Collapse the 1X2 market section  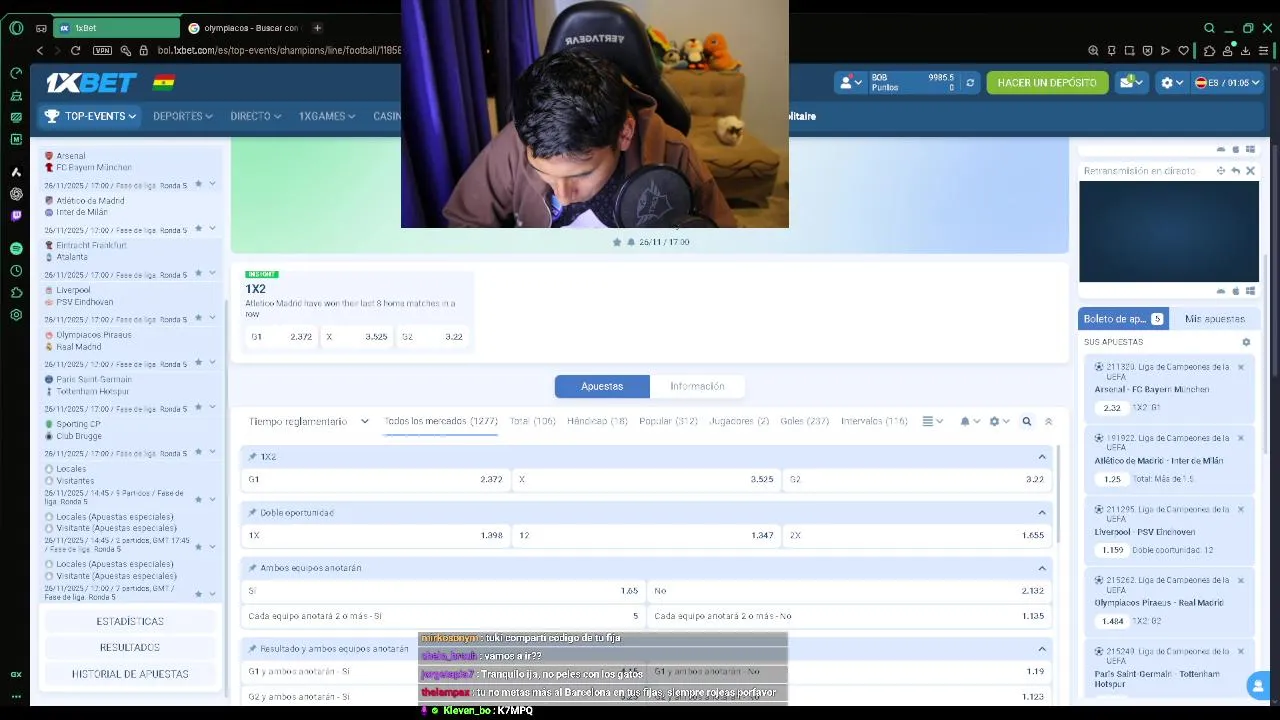point(1042,457)
